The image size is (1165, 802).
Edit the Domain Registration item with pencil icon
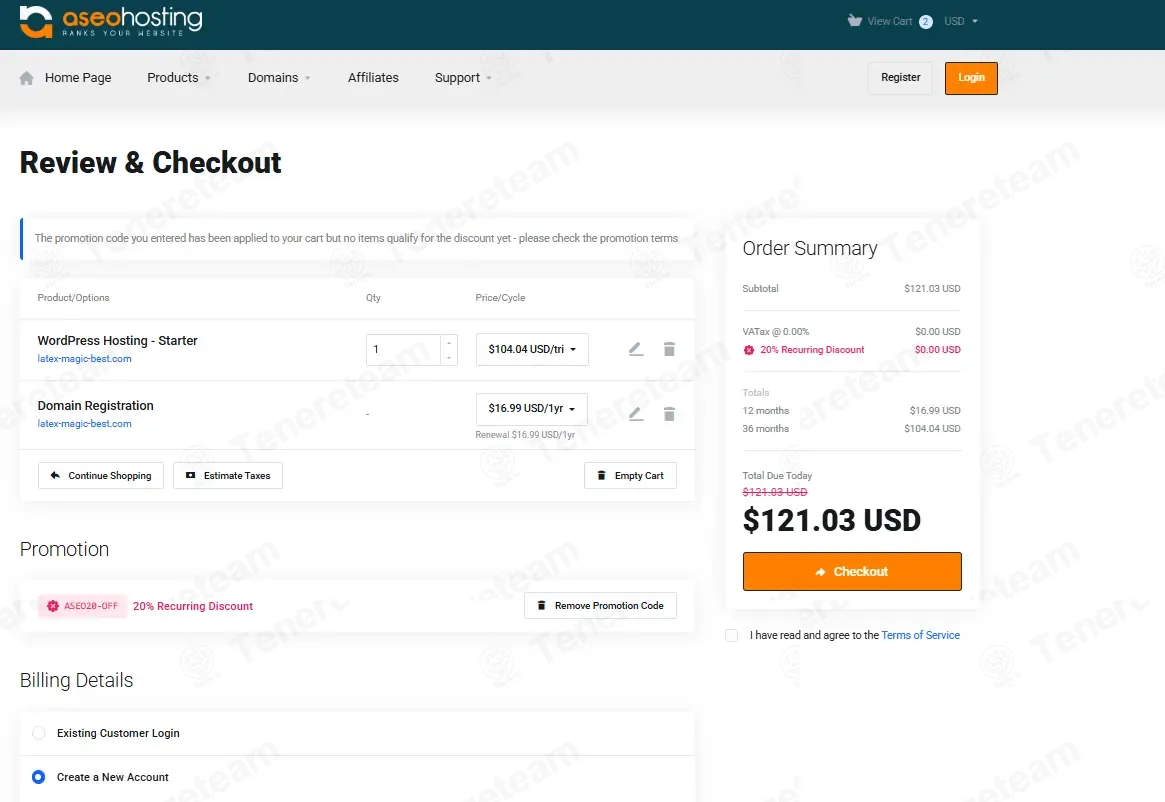point(636,414)
